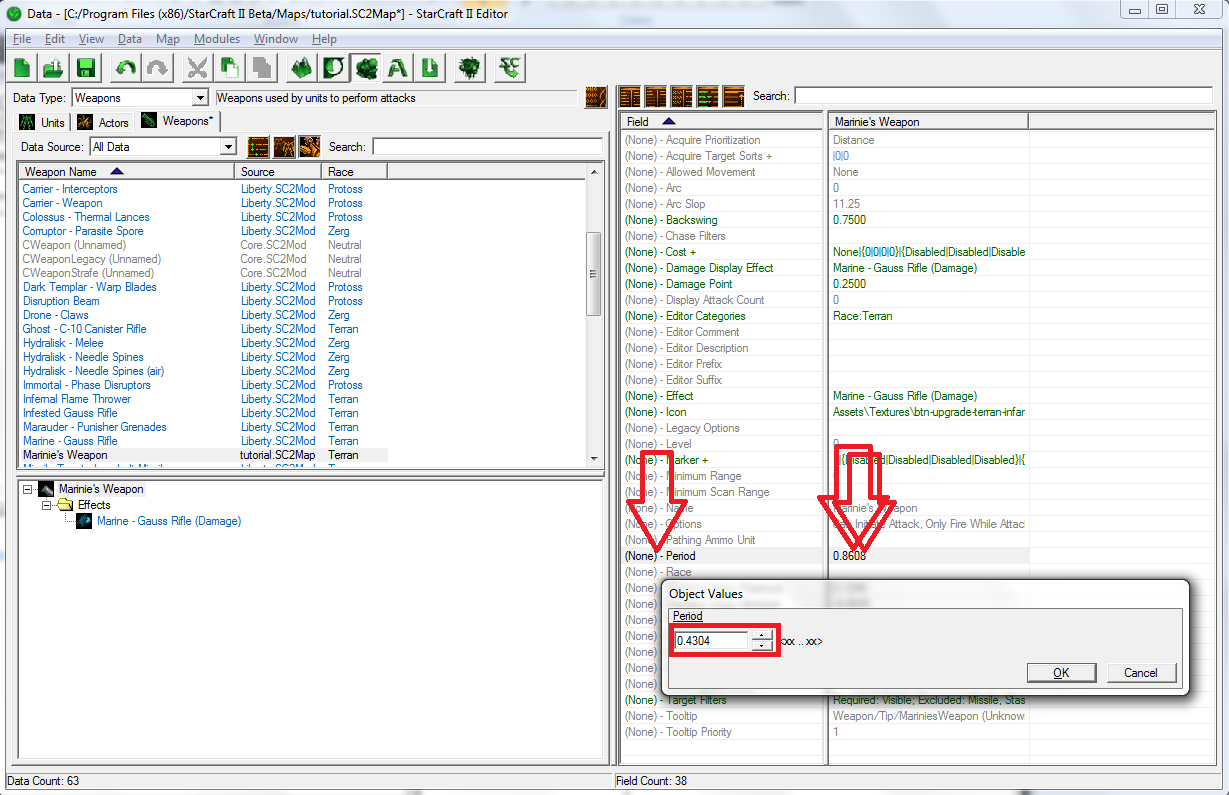The width and height of the screenshot is (1229, 795).
Task: Click the Copy icon in the toolbar
Action: (230, 68)
